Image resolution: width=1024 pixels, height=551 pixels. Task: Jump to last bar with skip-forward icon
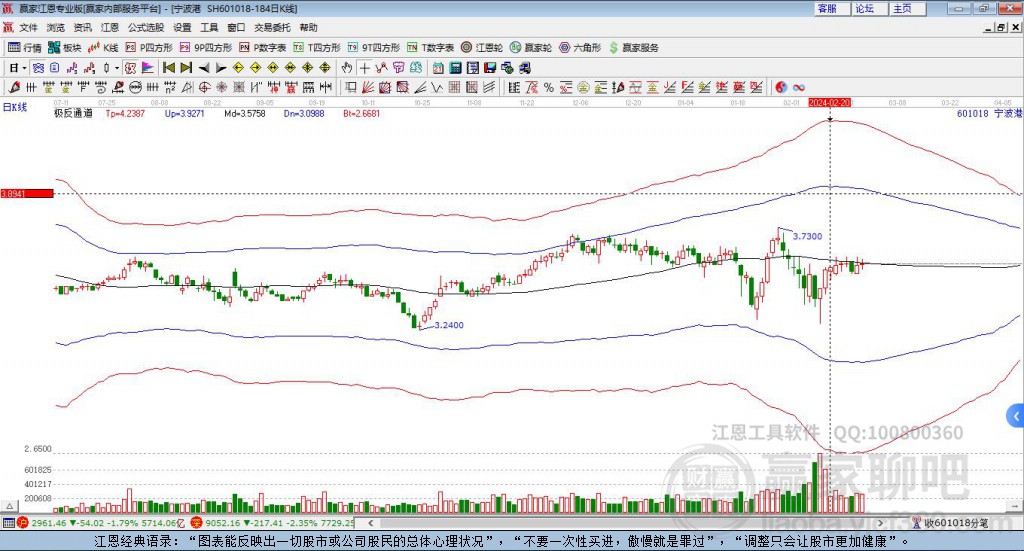point(186,68)
